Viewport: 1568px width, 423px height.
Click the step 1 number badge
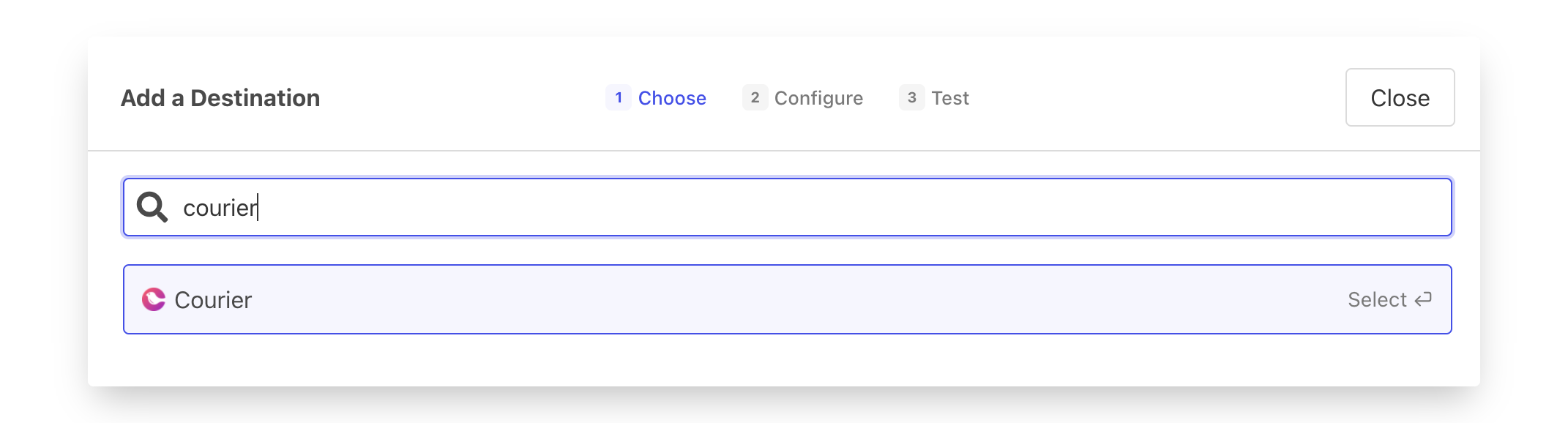[619, 97]
